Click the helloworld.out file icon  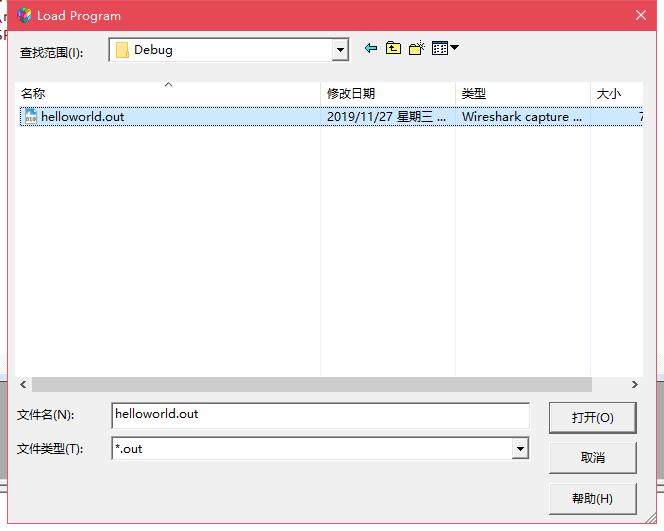click(x=30, y=117)
